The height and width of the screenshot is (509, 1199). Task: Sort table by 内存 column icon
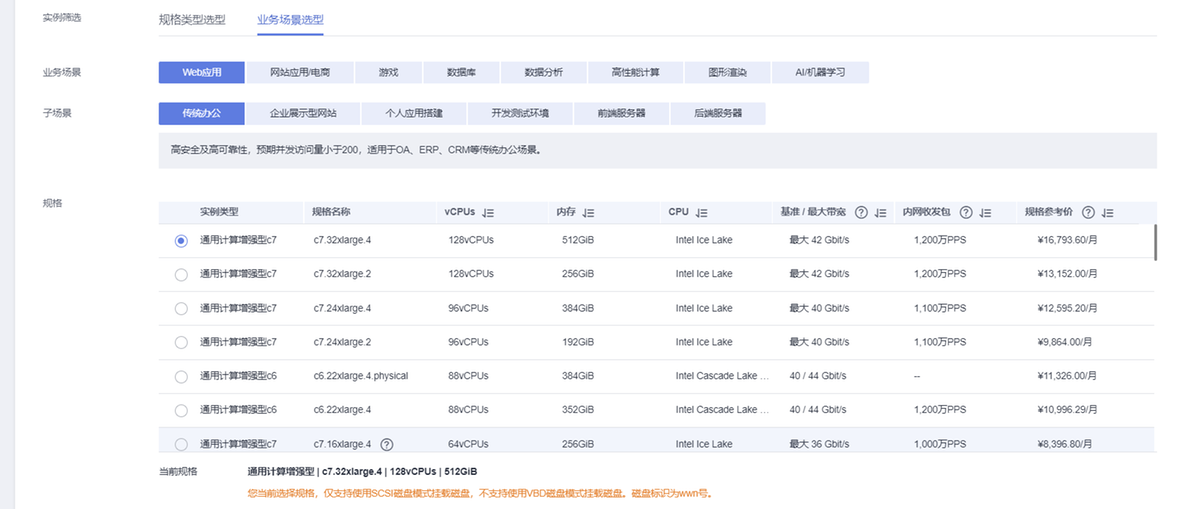click(x=588, y=212)
